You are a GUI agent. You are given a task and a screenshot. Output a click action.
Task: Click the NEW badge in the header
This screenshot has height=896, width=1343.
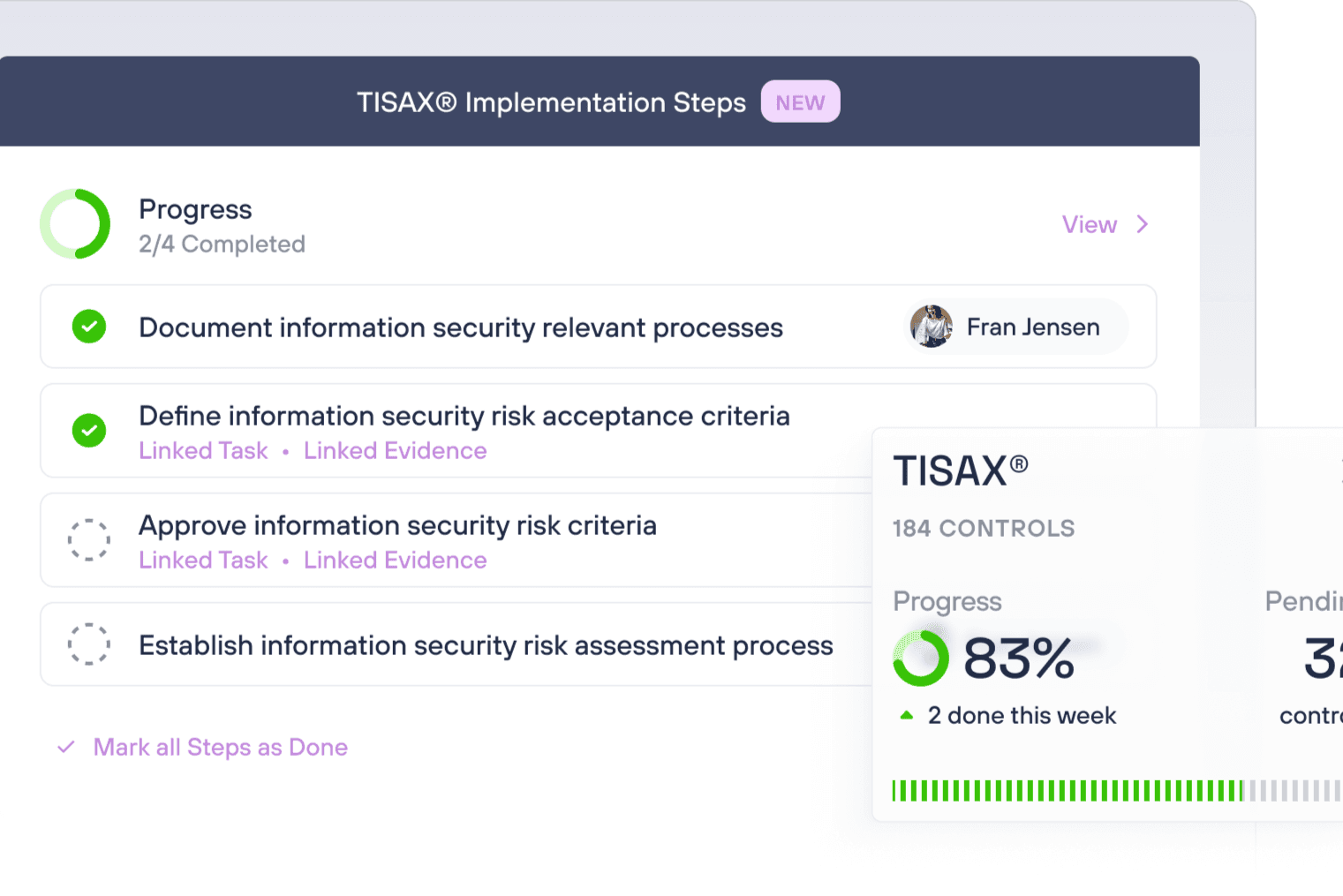(801, 102)
